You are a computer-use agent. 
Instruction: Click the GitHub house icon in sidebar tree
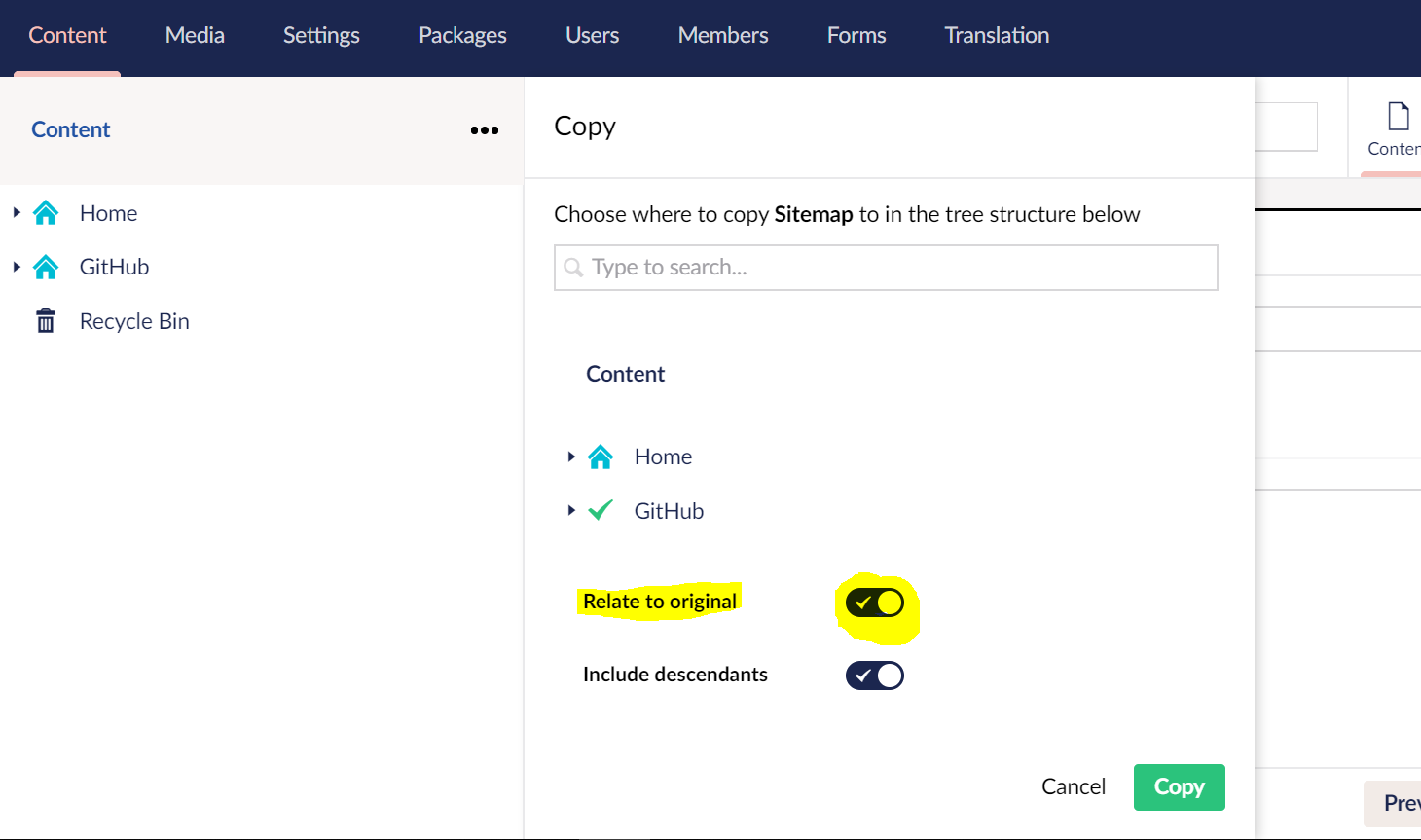click(46, 267)
